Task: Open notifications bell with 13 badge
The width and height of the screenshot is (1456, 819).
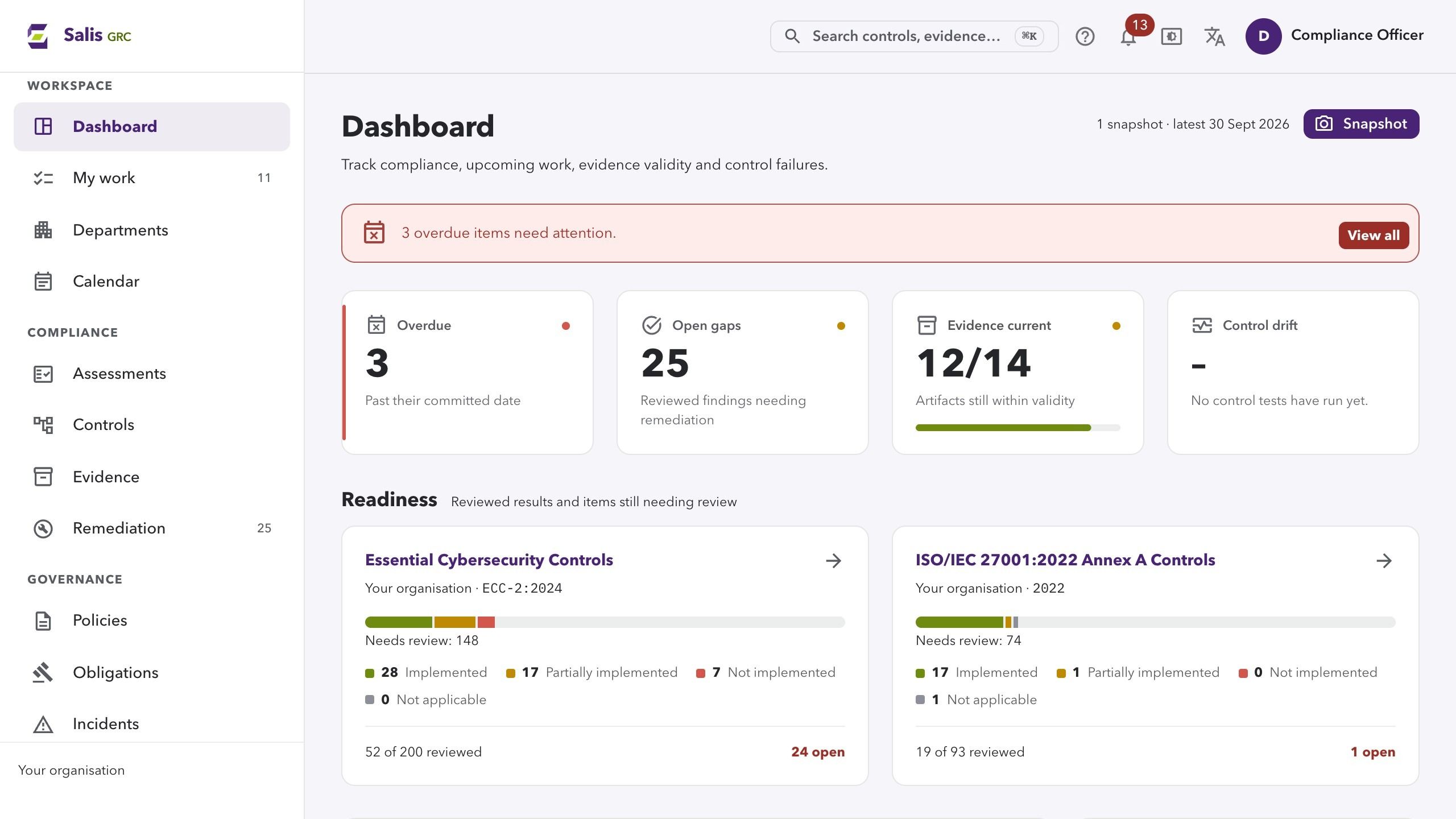Action: tap(1128, 37)
